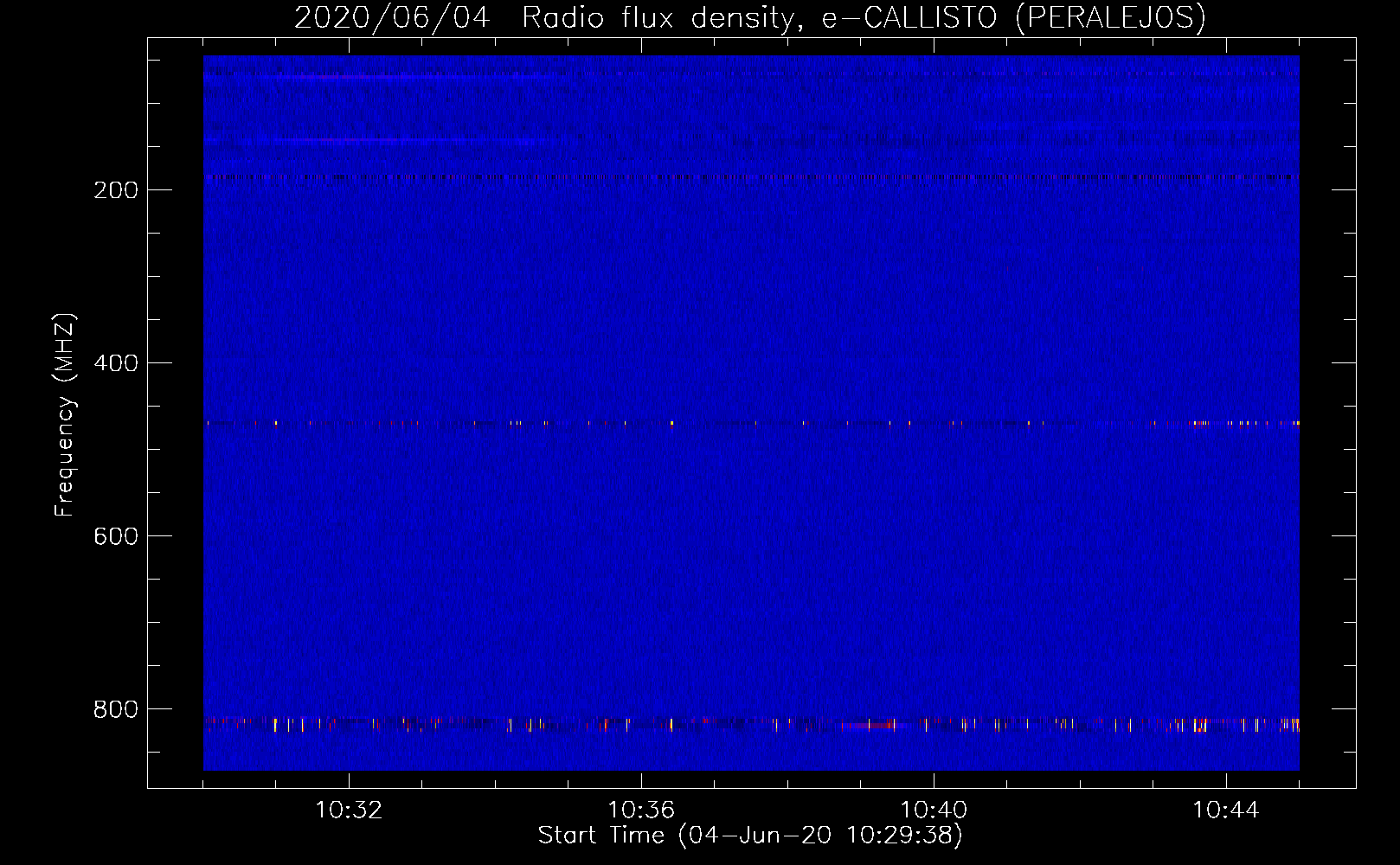Click the 400 MHz frequency tick label

pos(116,363)
